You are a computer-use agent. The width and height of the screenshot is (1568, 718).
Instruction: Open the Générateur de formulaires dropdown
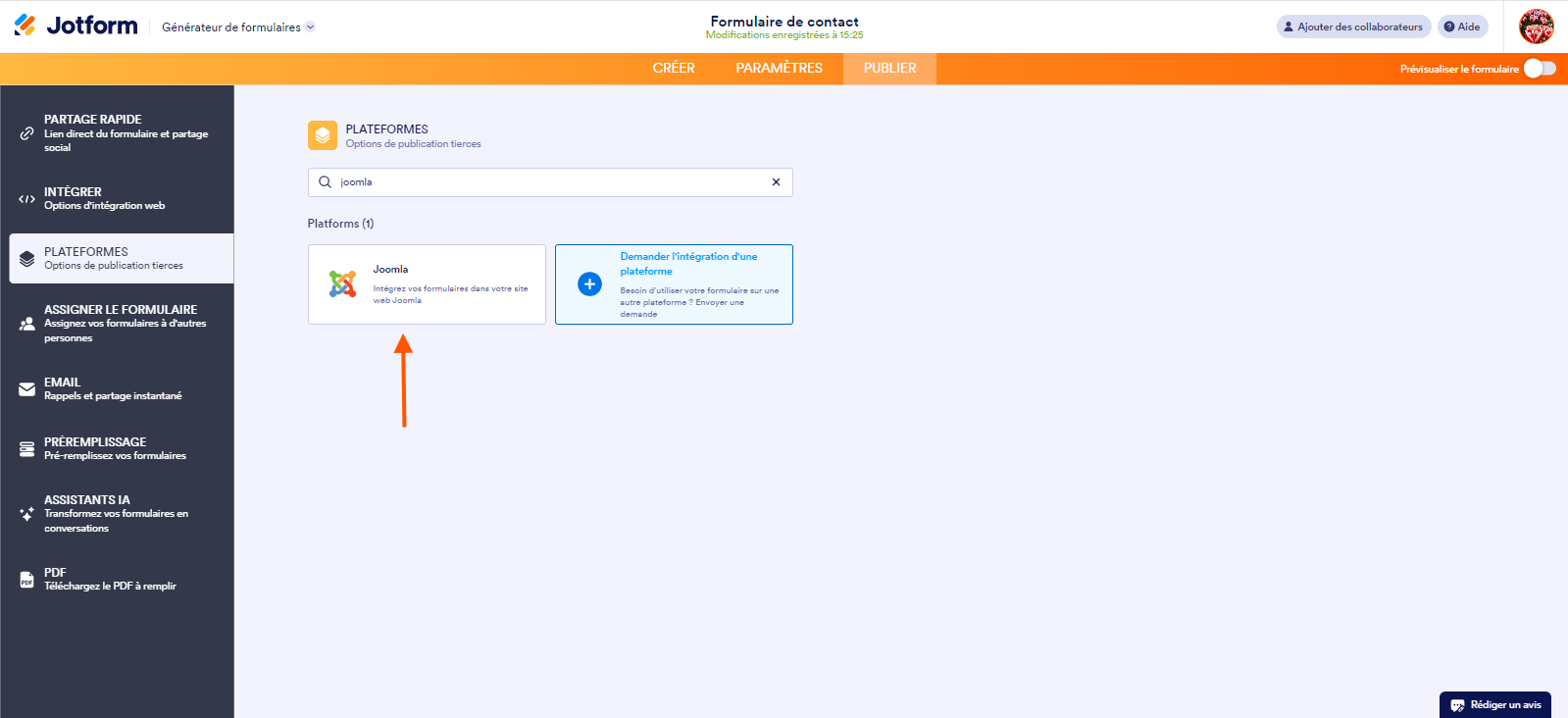coord(238,27)
